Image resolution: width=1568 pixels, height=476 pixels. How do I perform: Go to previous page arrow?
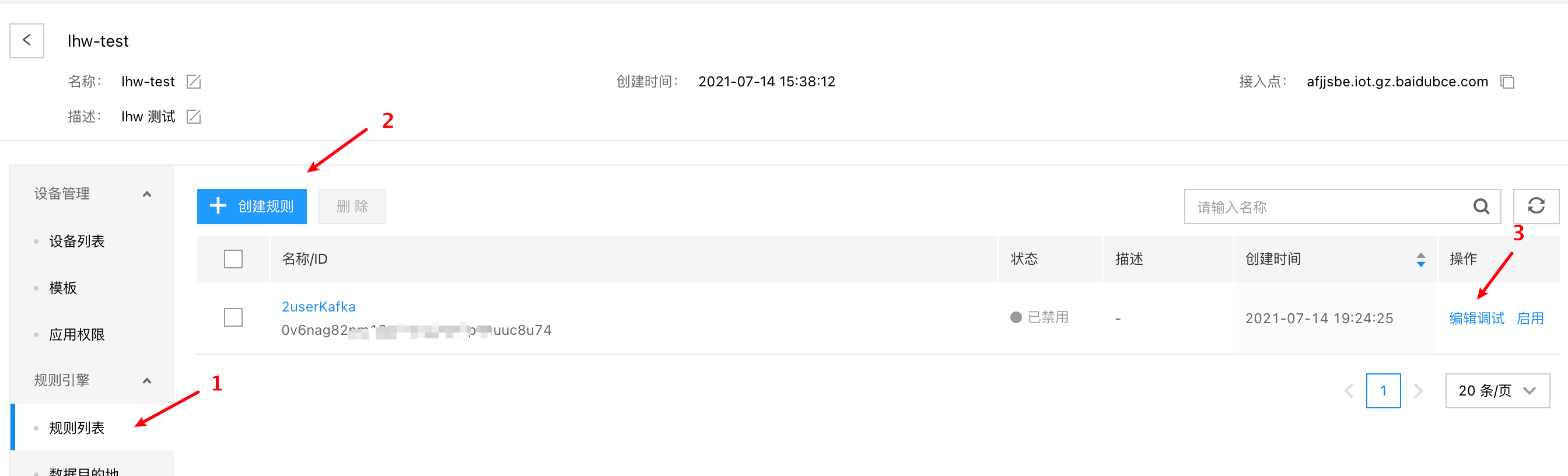point(1349,391)
